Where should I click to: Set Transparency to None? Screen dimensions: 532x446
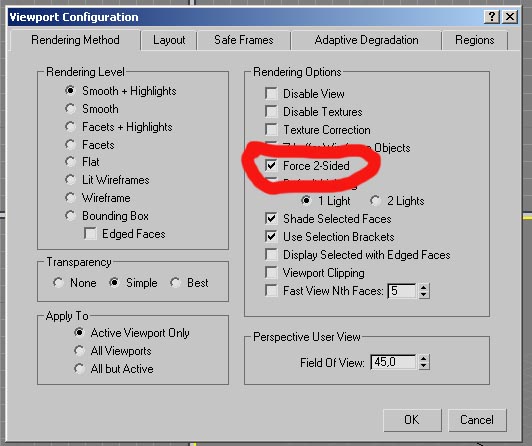58,283
